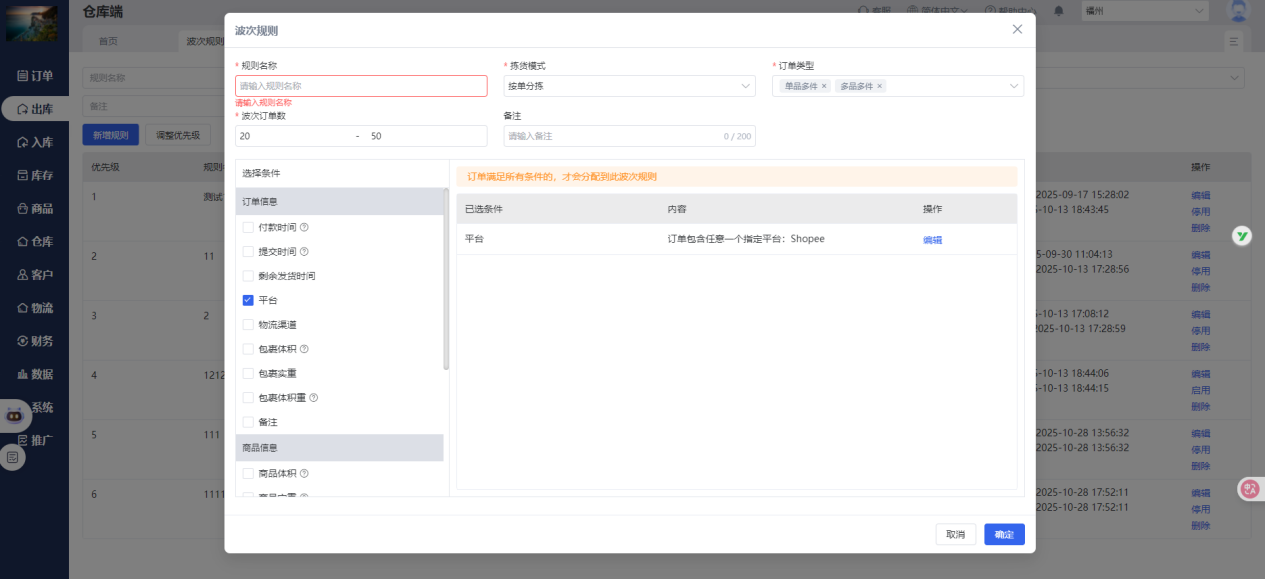This screenshot has height=579, width=1265.
Task: Click the robot assistant floating icon
Action: click(x=15, y=414)
